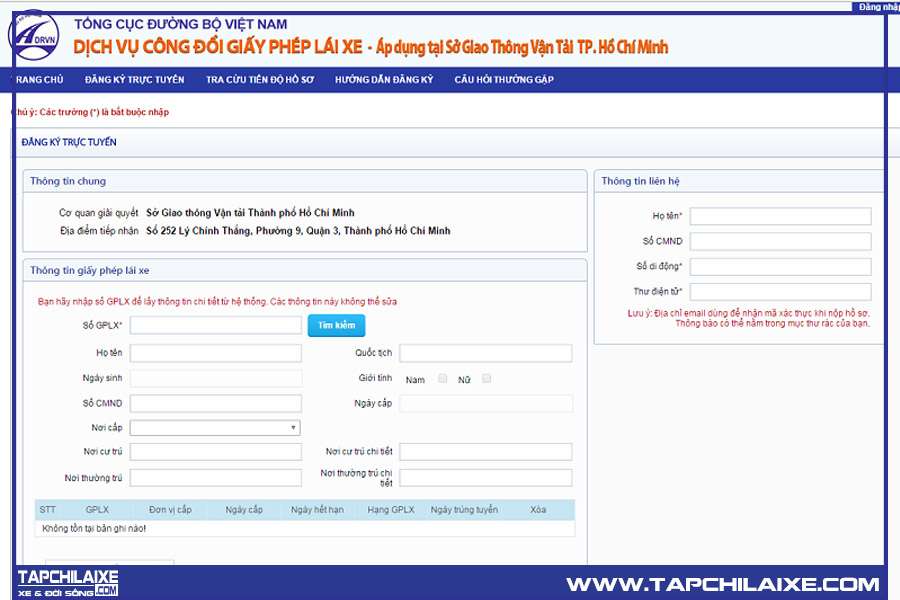Open HƯỚNG DẪN ĐĂNG KÝ menu
This screenshot has height=600, width=900.
pyautogui.click(x=384, y=80)
